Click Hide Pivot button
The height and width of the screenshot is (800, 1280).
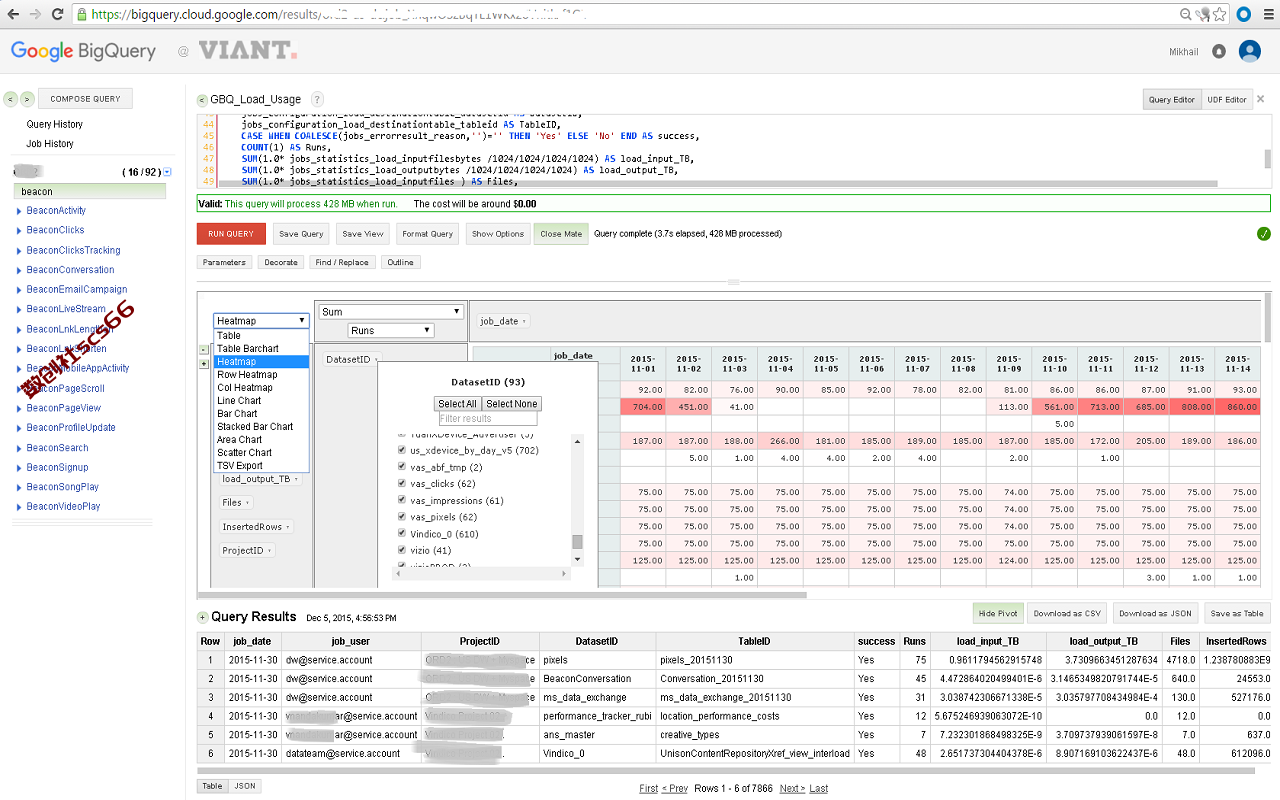997,613
